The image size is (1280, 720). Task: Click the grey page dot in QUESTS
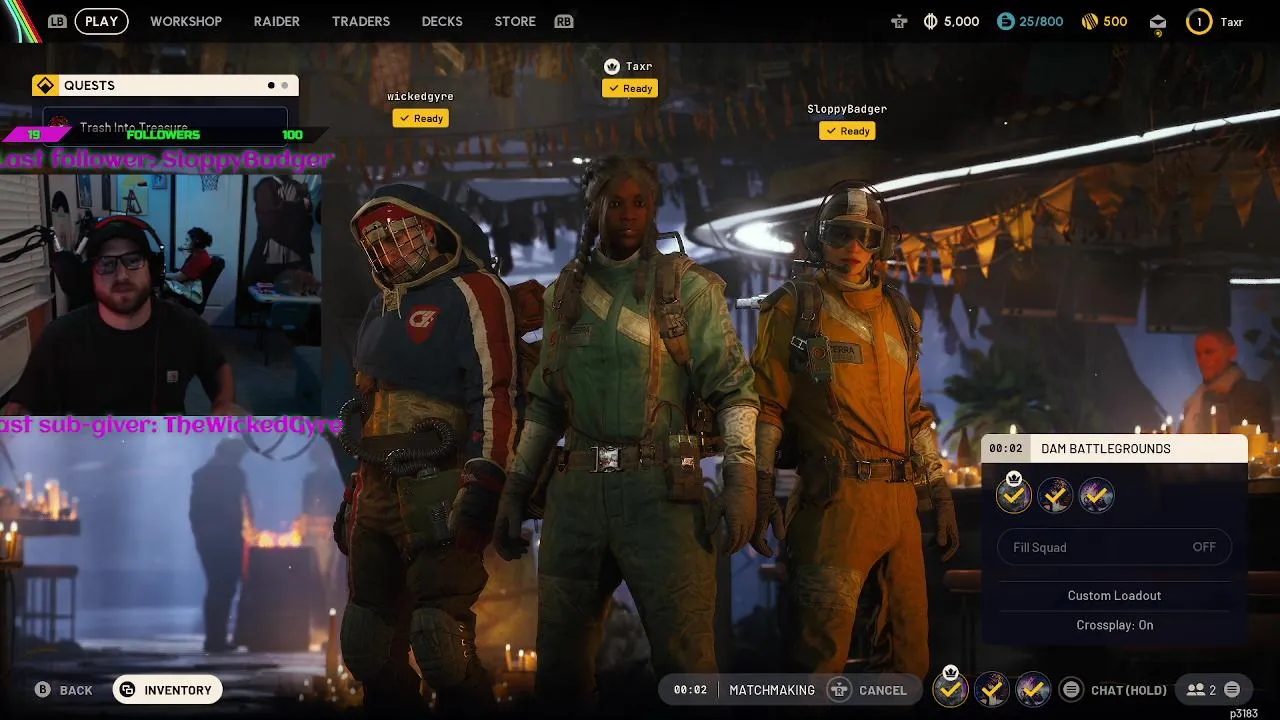click(x=285, y=85)
